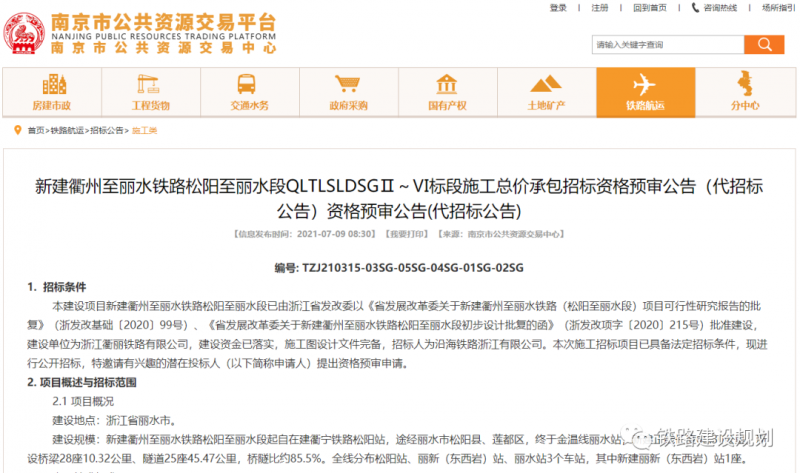This screenshot has width=800, height=473.
Task: Click the 我要打印 print button
Action: [407, 234]
